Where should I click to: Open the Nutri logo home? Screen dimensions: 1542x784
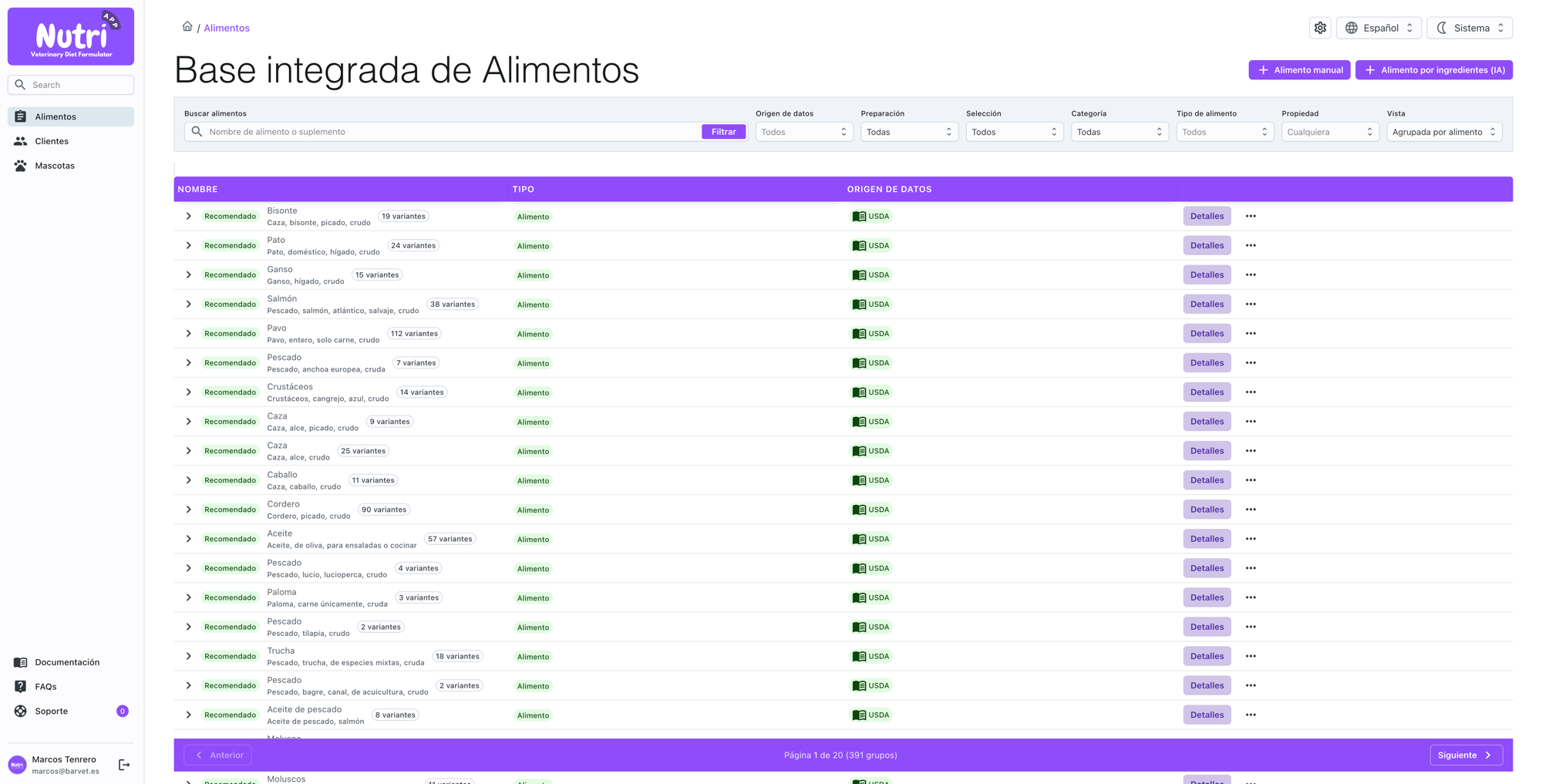click(x=71, y=36)
